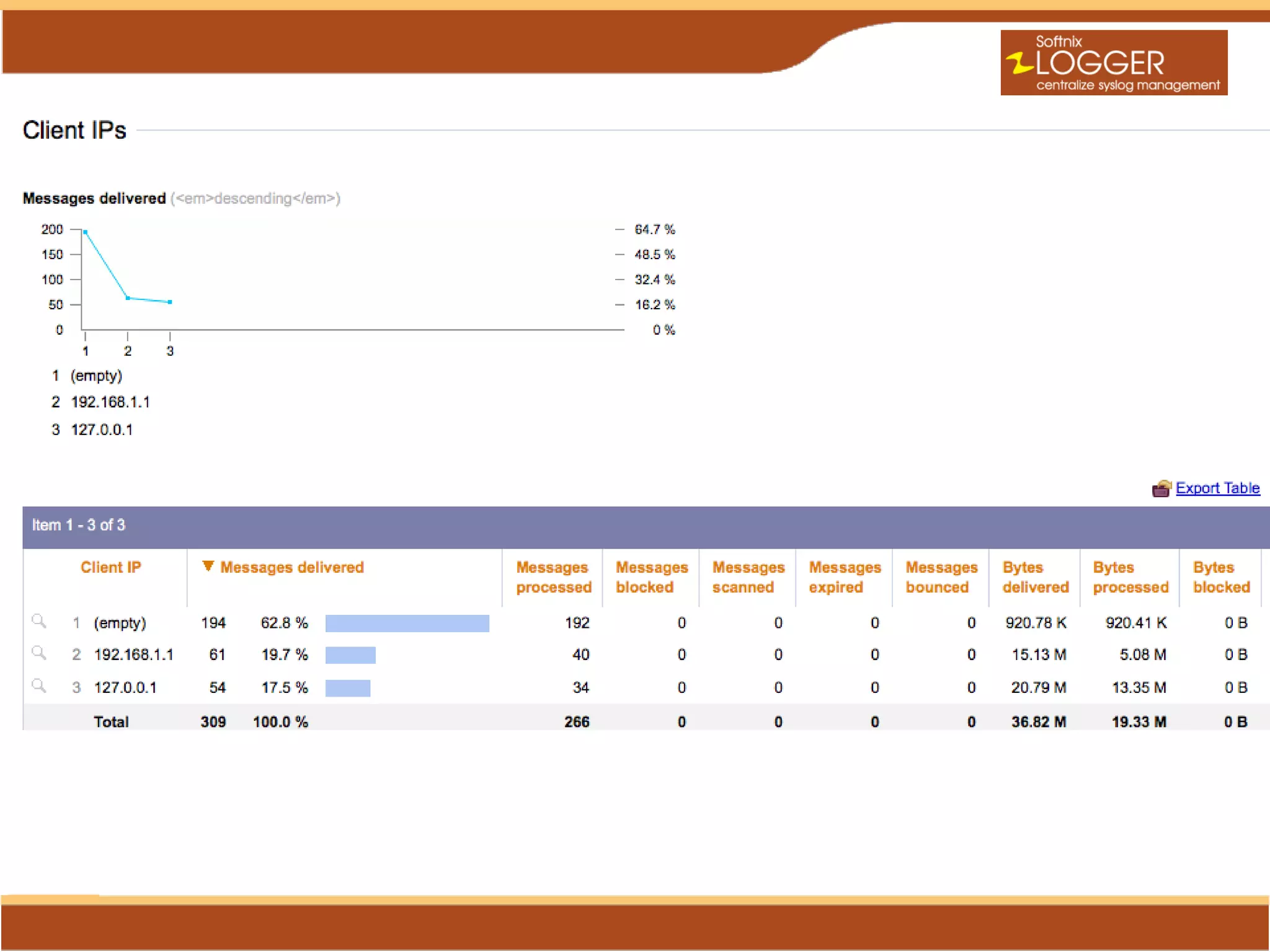
Task: Open the Export Table link
Action: (x=1217, y=488)
